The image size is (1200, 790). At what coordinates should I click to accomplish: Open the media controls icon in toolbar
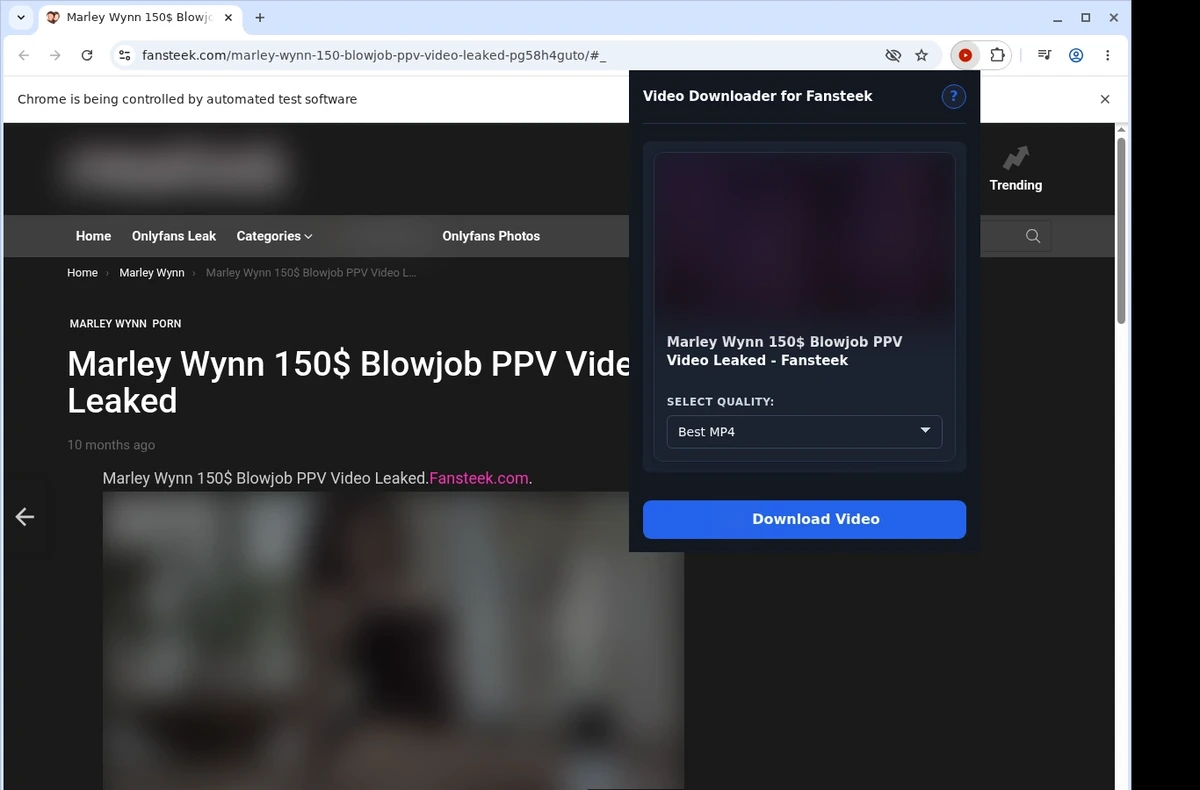(x=1044, y=56)
